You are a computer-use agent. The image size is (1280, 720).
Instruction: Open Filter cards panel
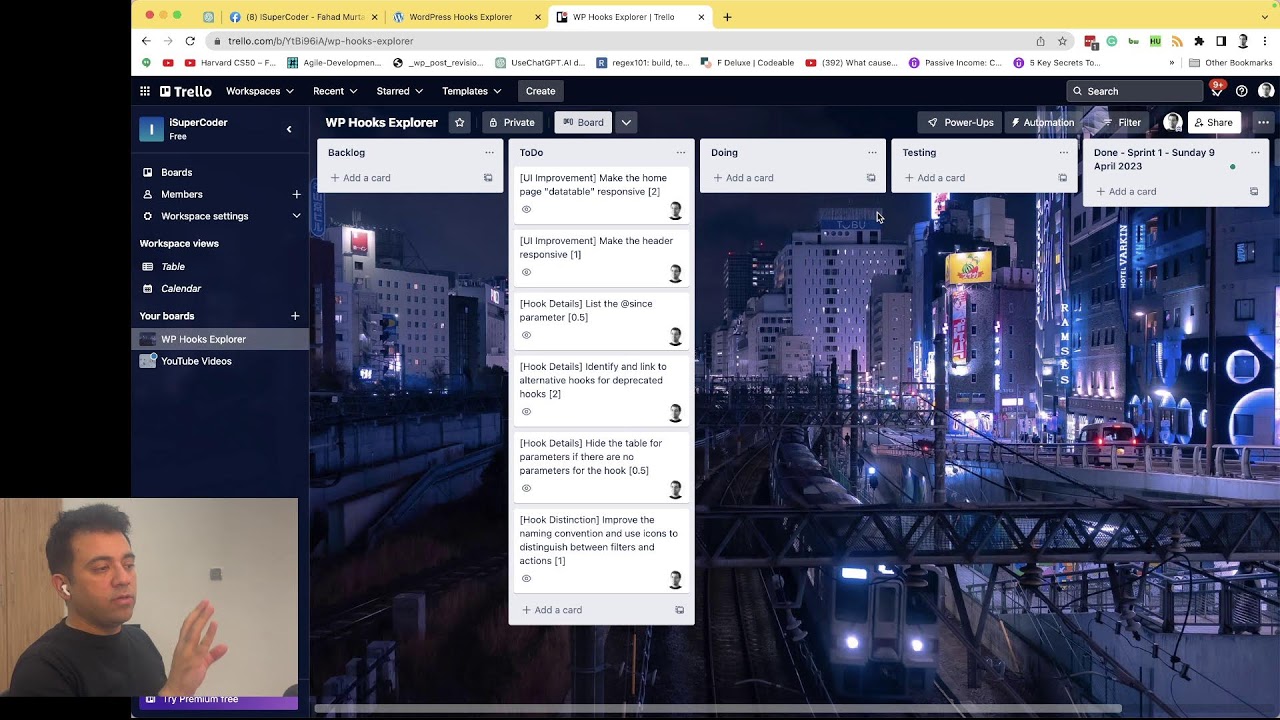click(1121, 122)
